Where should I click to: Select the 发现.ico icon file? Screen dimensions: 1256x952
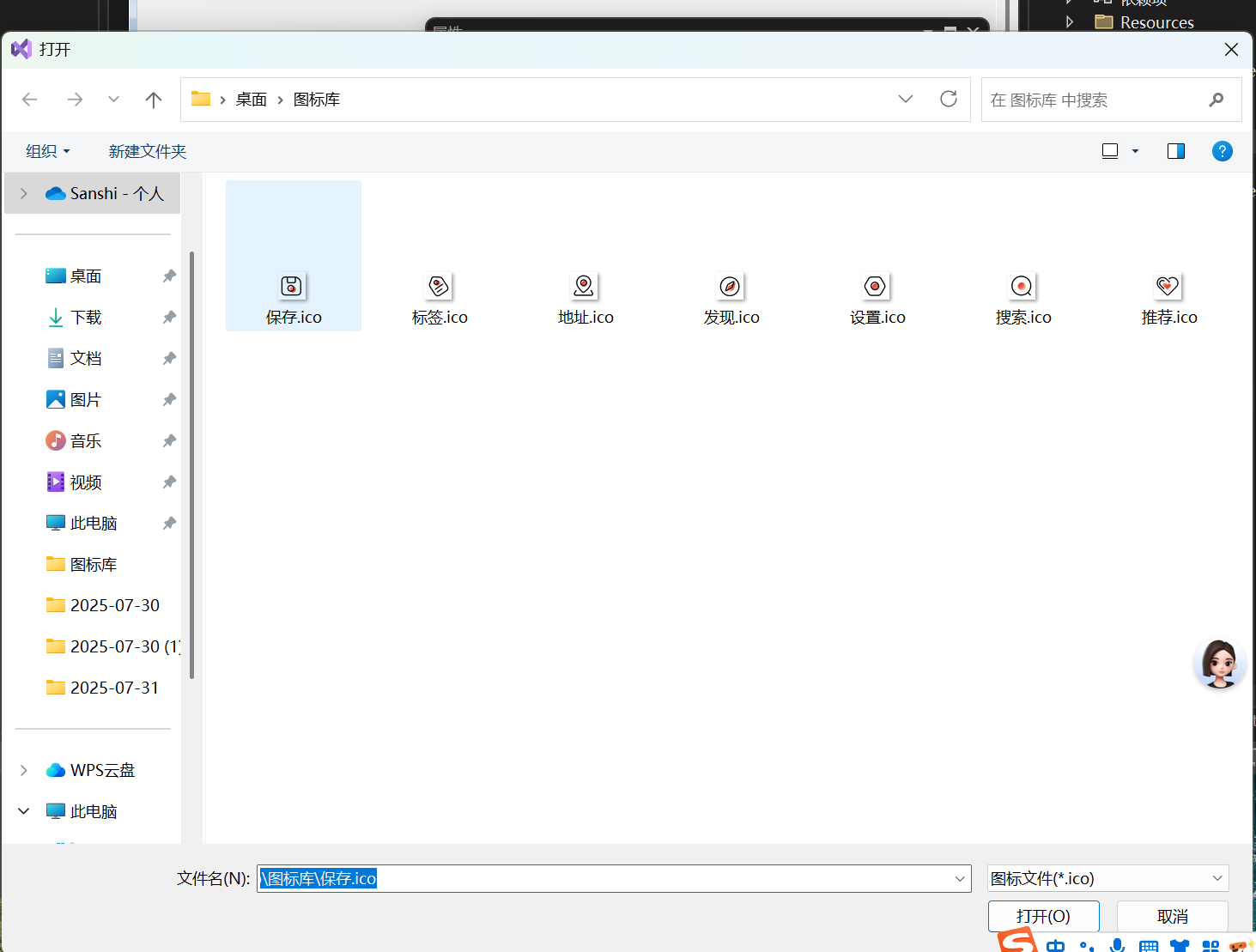coord(731,296)
